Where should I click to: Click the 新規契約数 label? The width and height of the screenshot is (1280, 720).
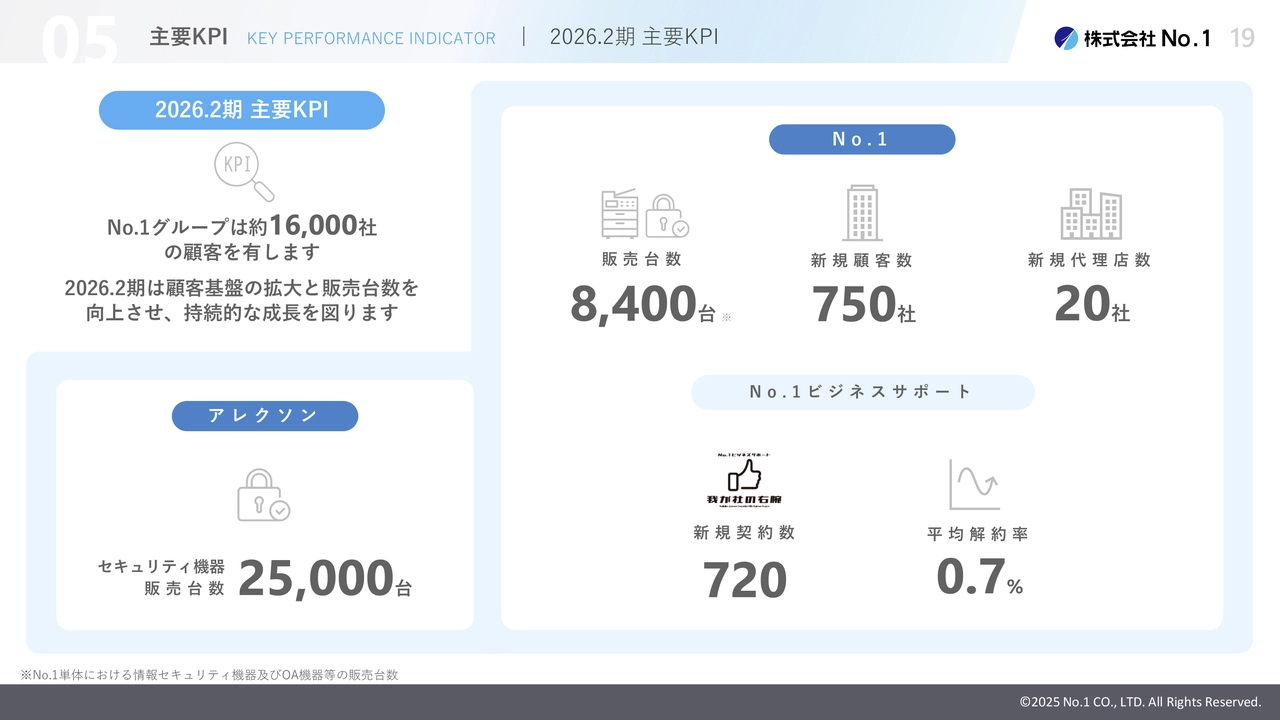click(x=745, y=533)
